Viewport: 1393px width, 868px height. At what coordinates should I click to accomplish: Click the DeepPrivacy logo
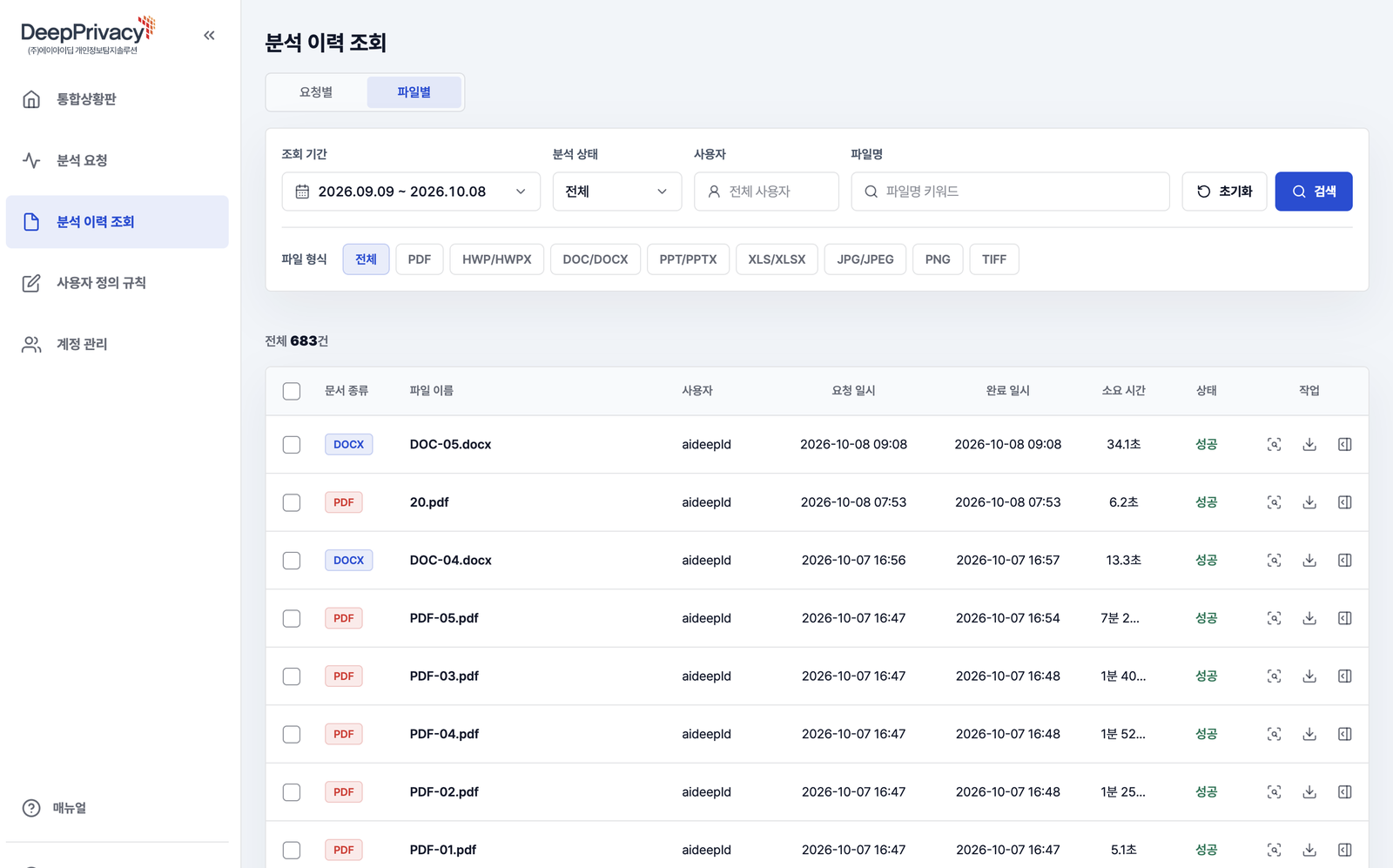(87, 36)
